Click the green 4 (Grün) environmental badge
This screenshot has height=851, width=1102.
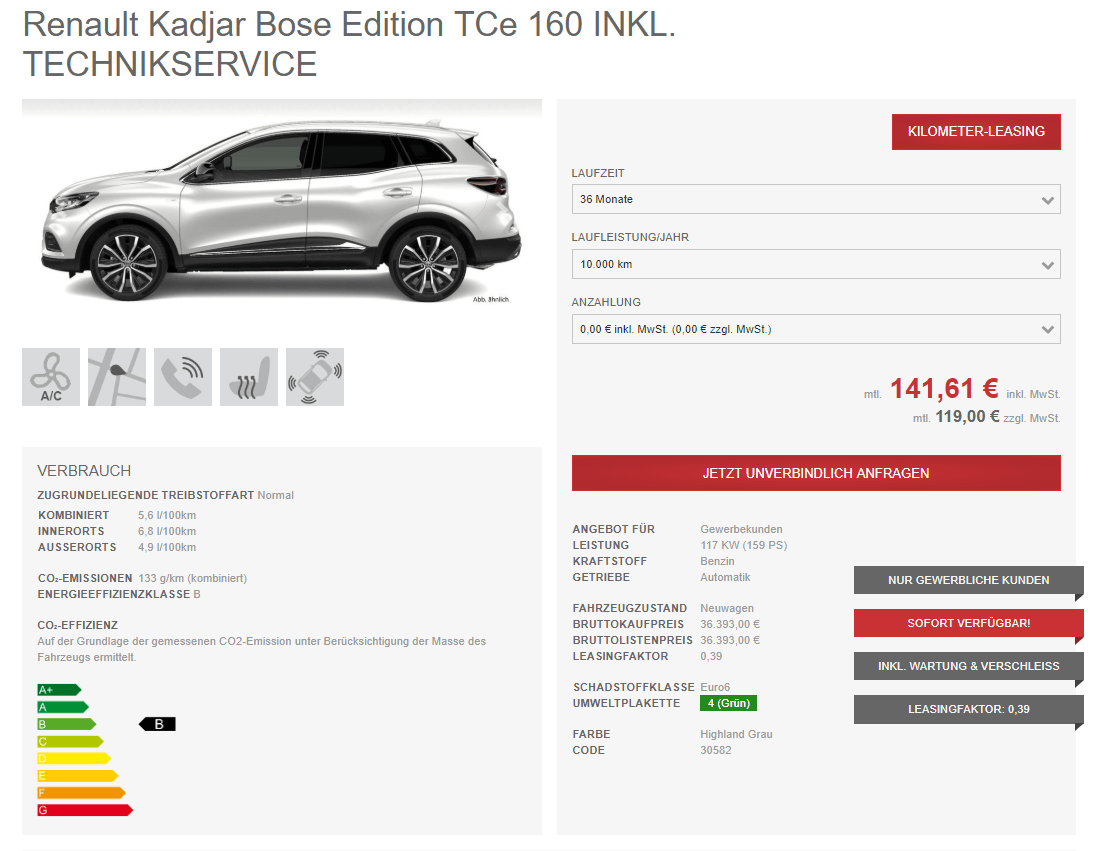[728, 703]
